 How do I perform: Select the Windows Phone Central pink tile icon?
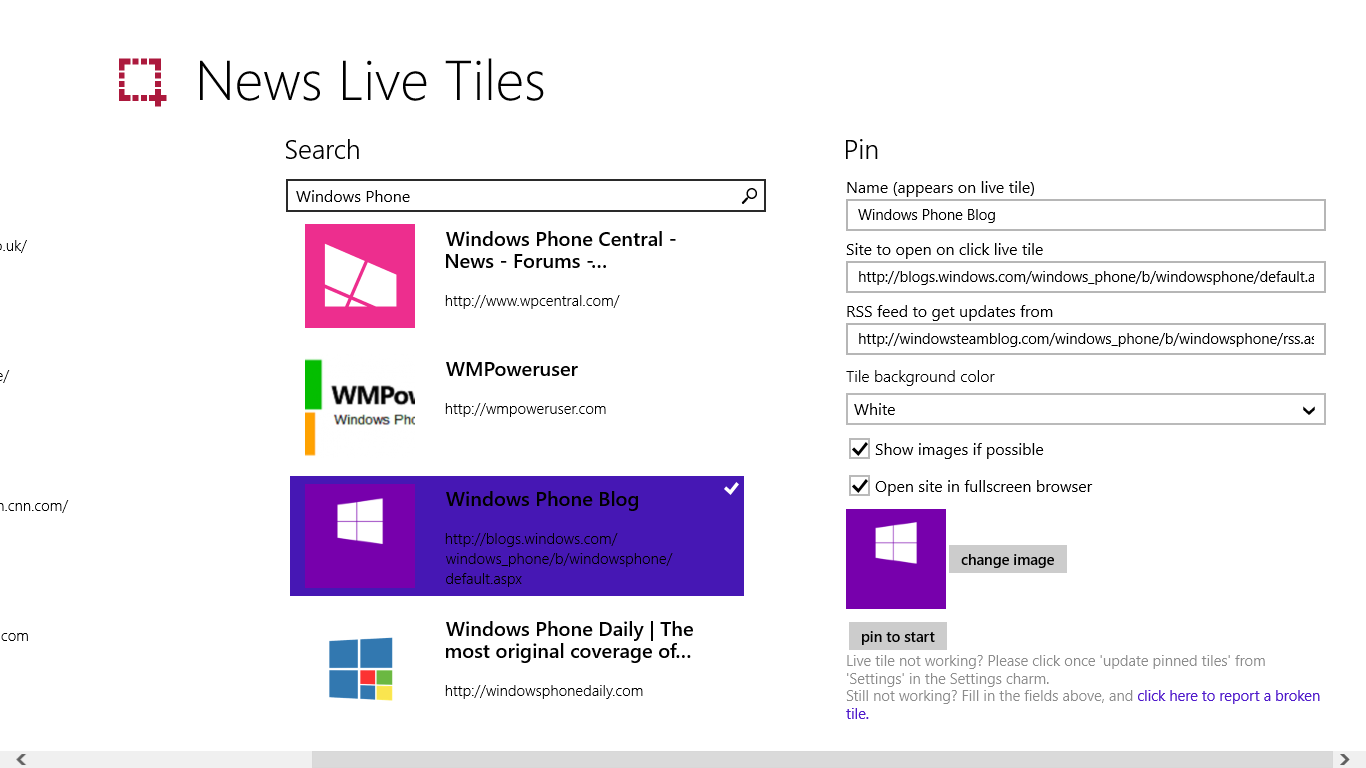tap(360, 276)
